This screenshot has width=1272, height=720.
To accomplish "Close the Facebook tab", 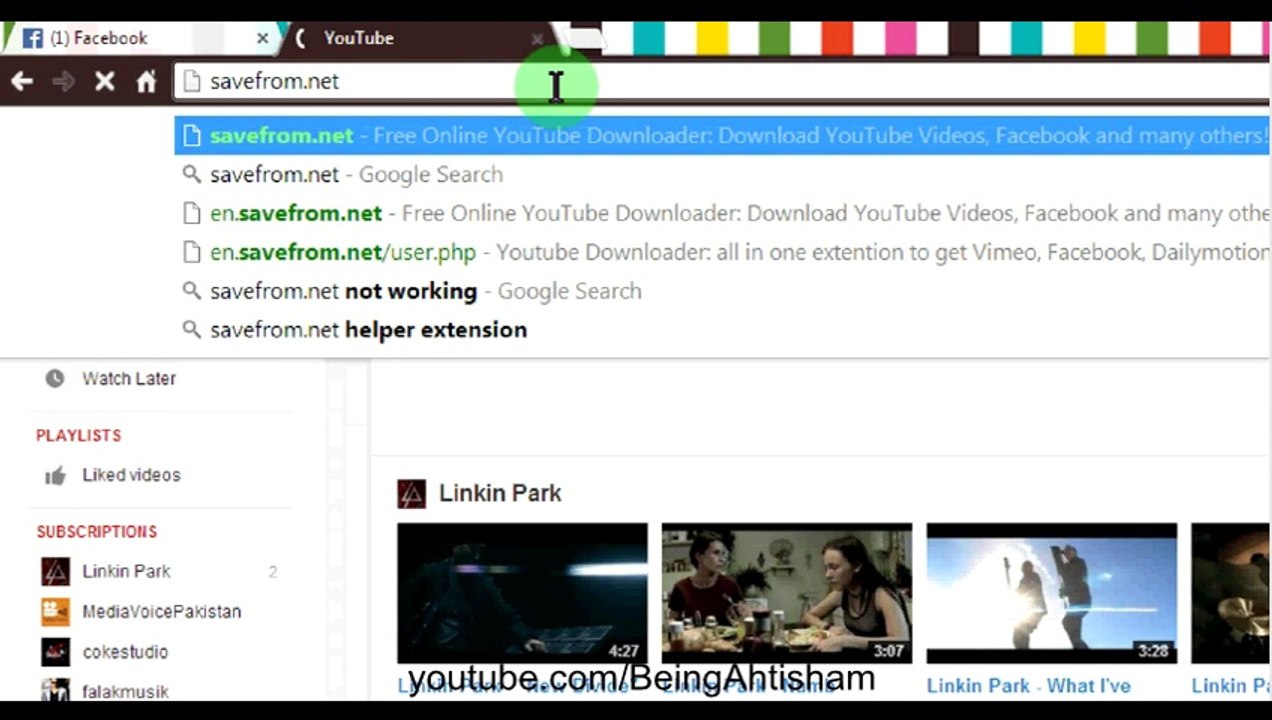I will pyautogui.click(x=262, y=38).
